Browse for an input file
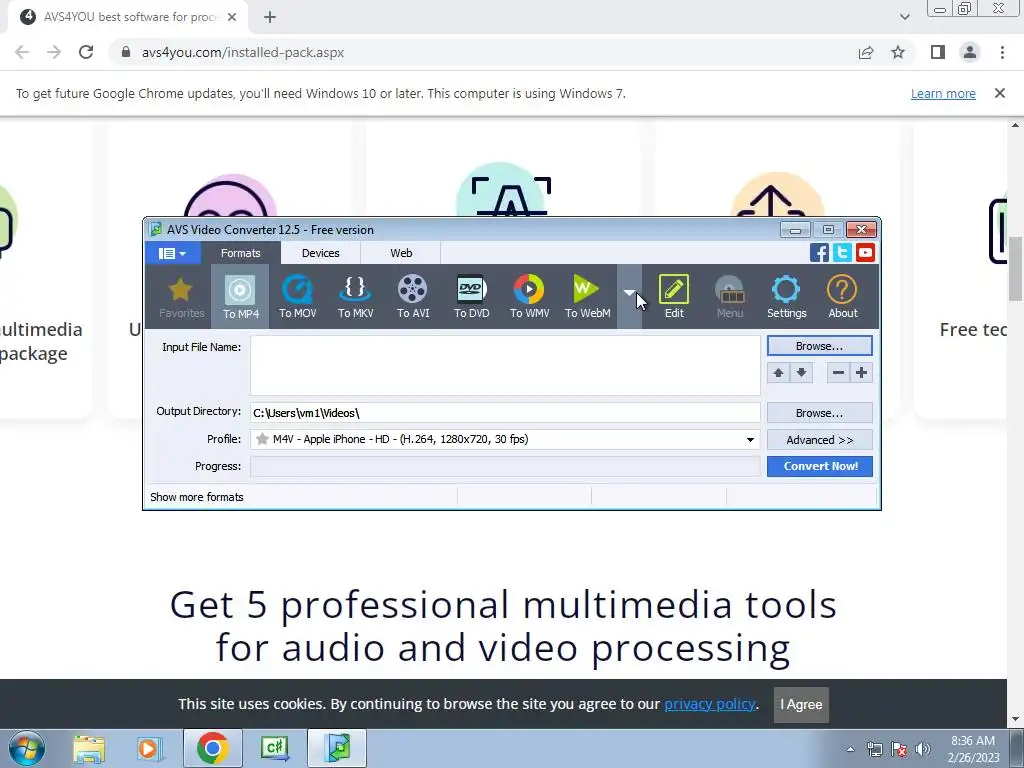 819,346
